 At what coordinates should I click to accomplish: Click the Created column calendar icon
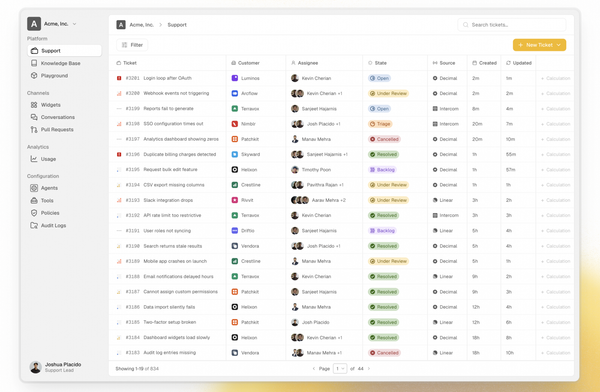[x=474, y=63]
